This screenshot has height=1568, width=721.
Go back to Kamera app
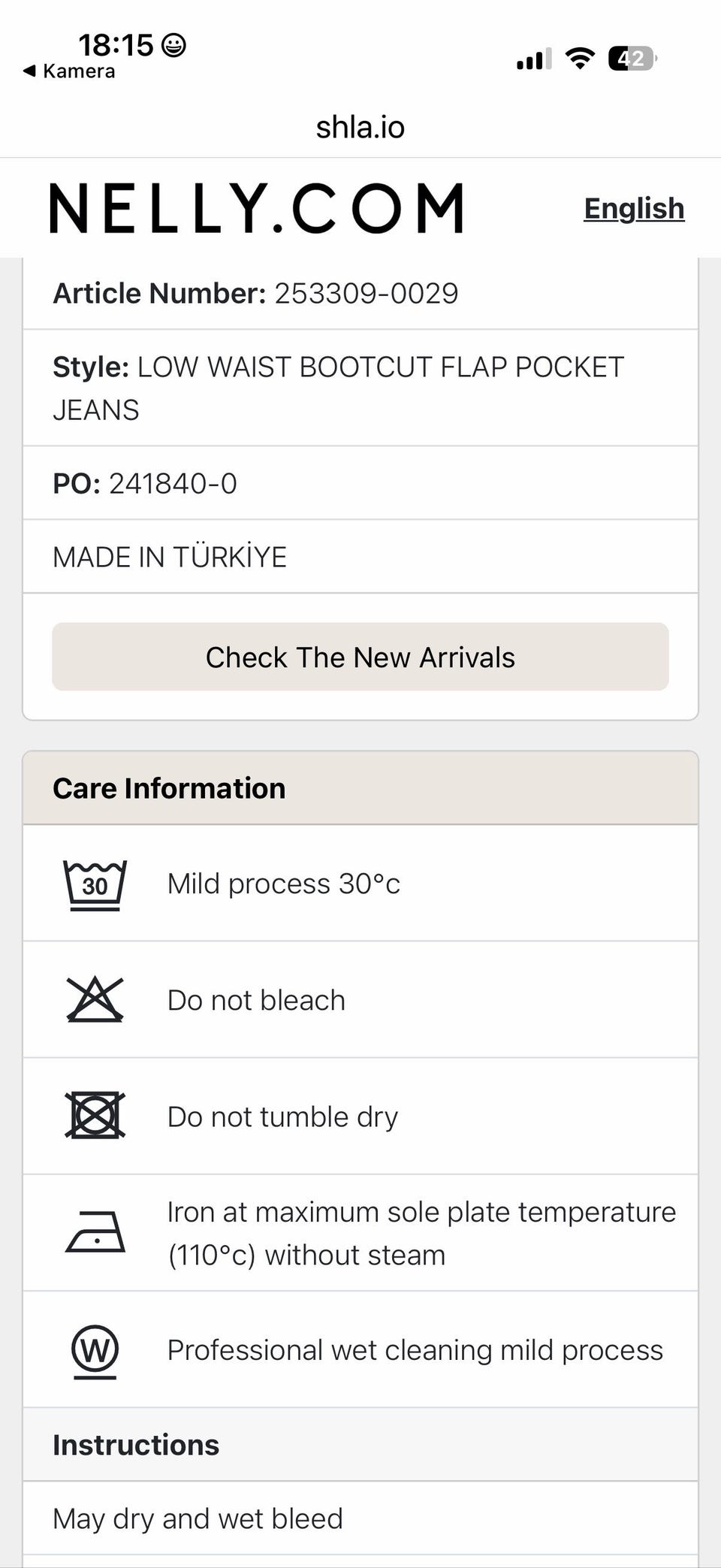click(70, 71)
